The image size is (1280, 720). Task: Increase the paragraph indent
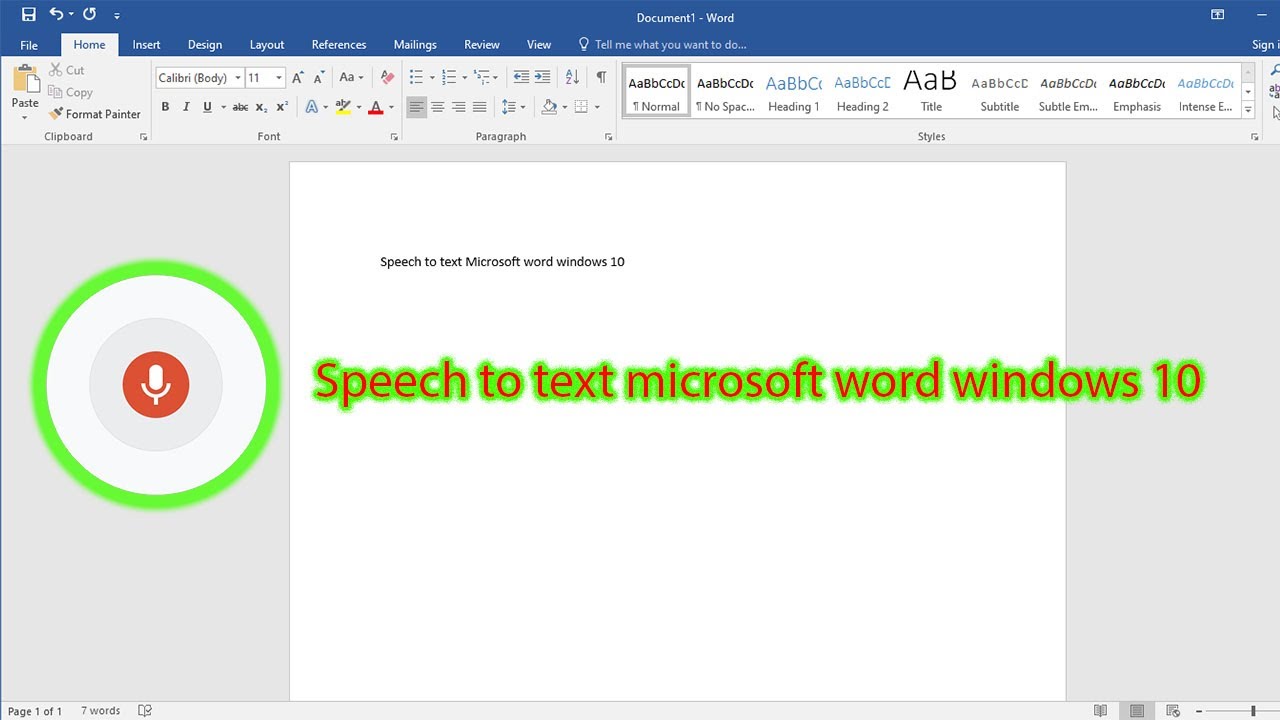[542, 77]
